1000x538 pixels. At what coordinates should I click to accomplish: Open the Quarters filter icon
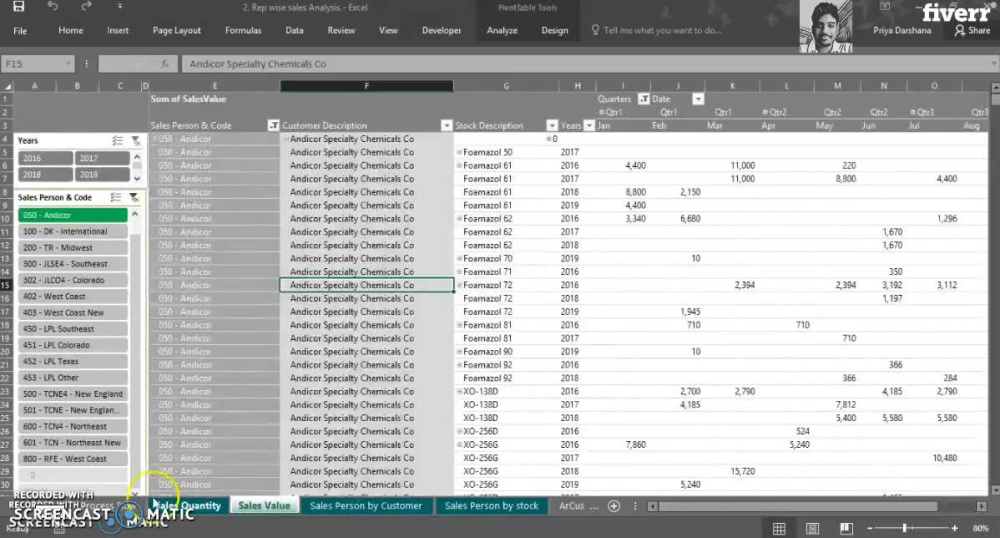(643, 99)
